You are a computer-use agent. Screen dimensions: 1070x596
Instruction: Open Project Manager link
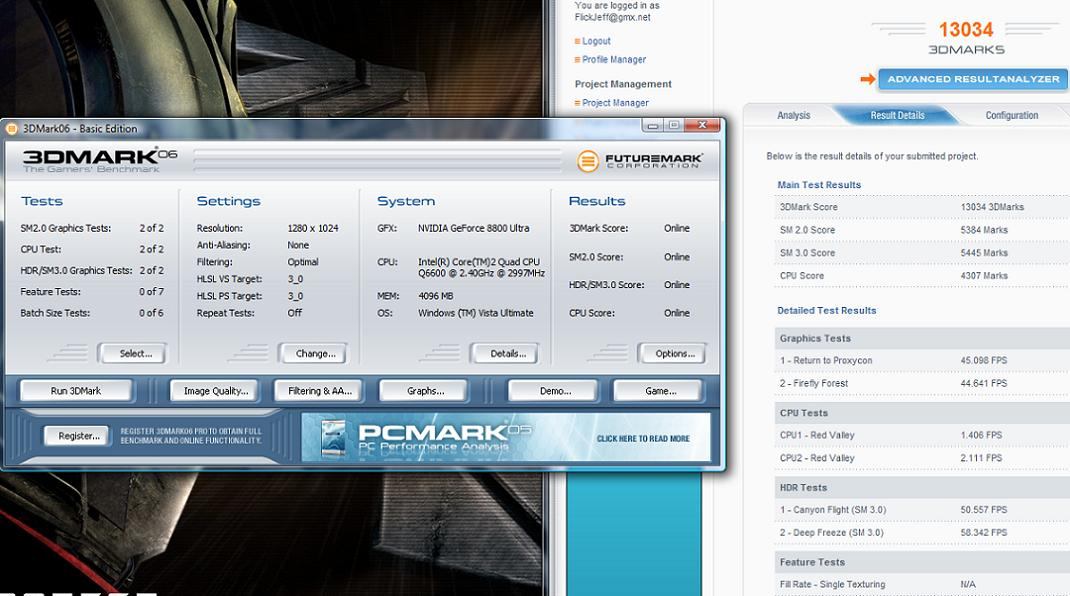(x=615, y=102)
